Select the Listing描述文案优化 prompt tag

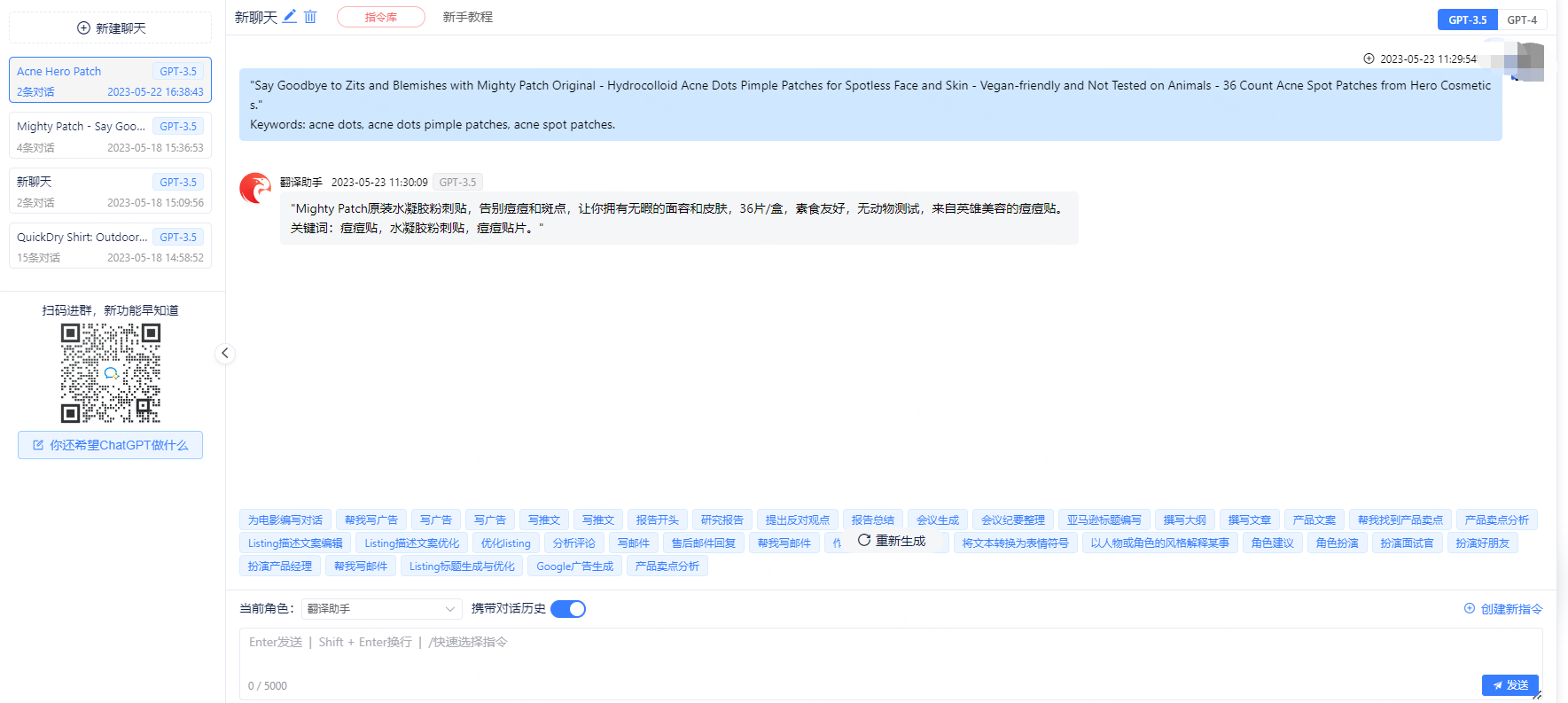coord(412,543)
